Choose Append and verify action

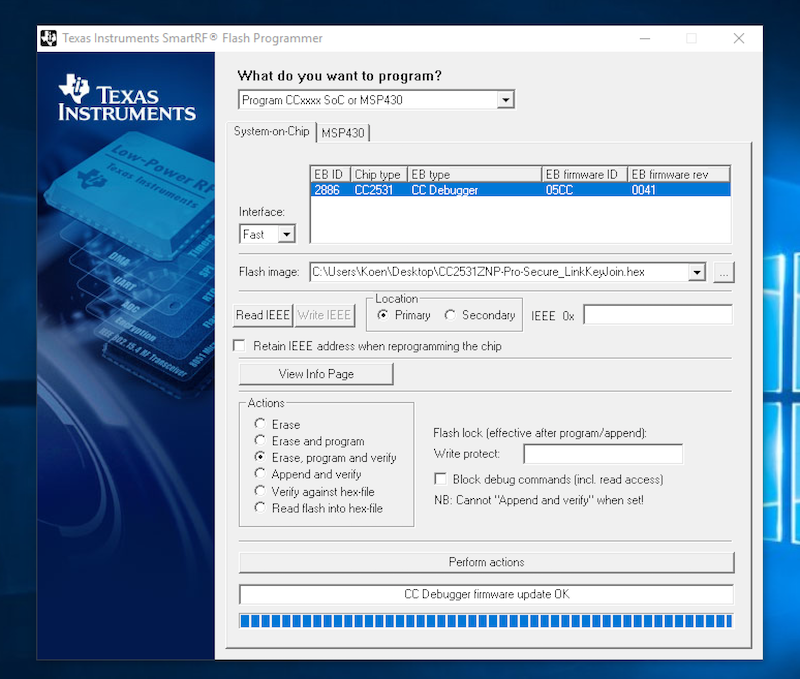pos(261,474)
